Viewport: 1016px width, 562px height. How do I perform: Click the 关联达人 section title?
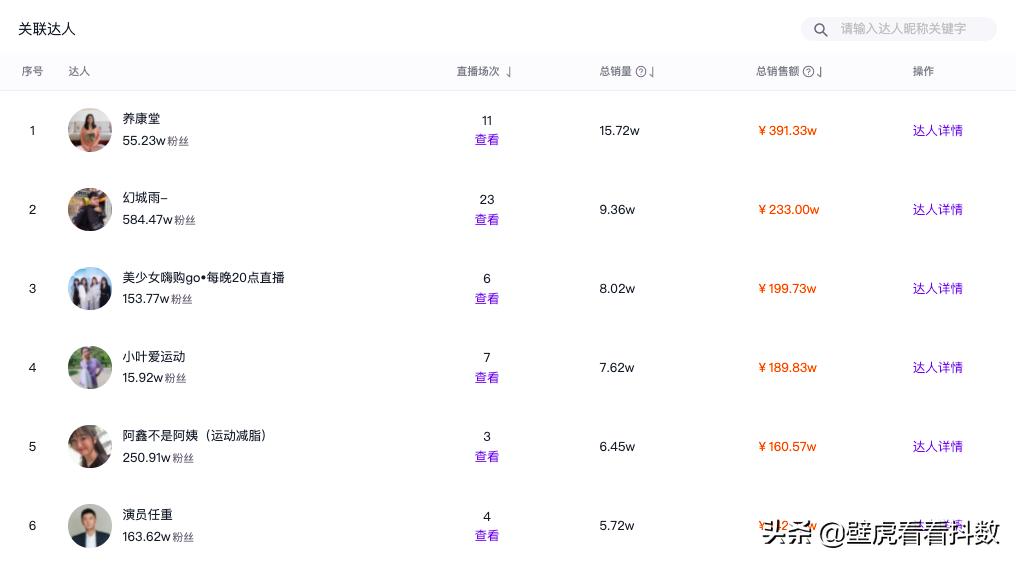(x=47, y=29)
